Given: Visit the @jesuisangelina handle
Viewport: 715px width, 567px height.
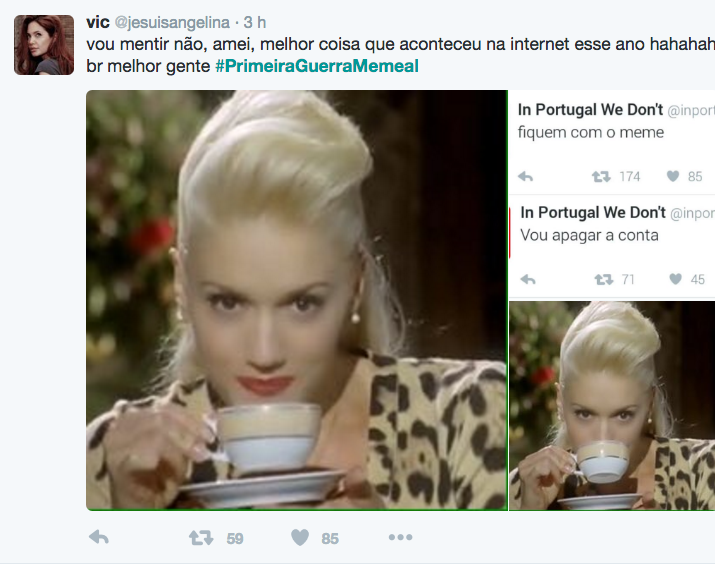Looking at the screenshot, I should pos(172,22).
